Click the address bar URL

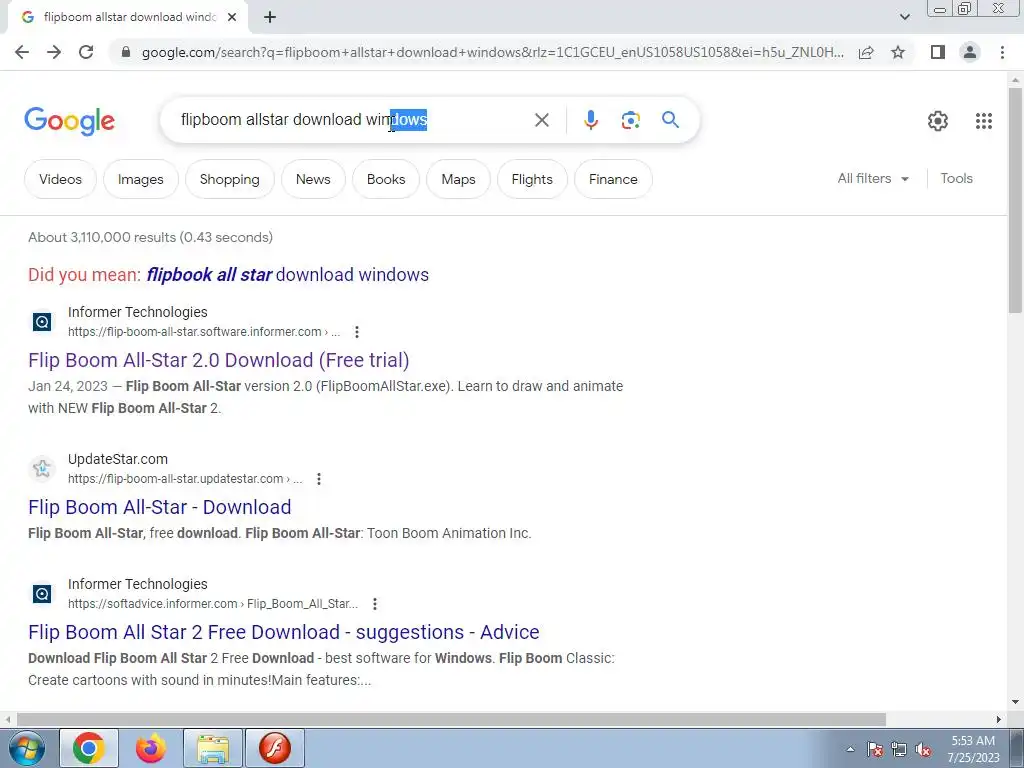pyautogui.click(x=492, y=52)
